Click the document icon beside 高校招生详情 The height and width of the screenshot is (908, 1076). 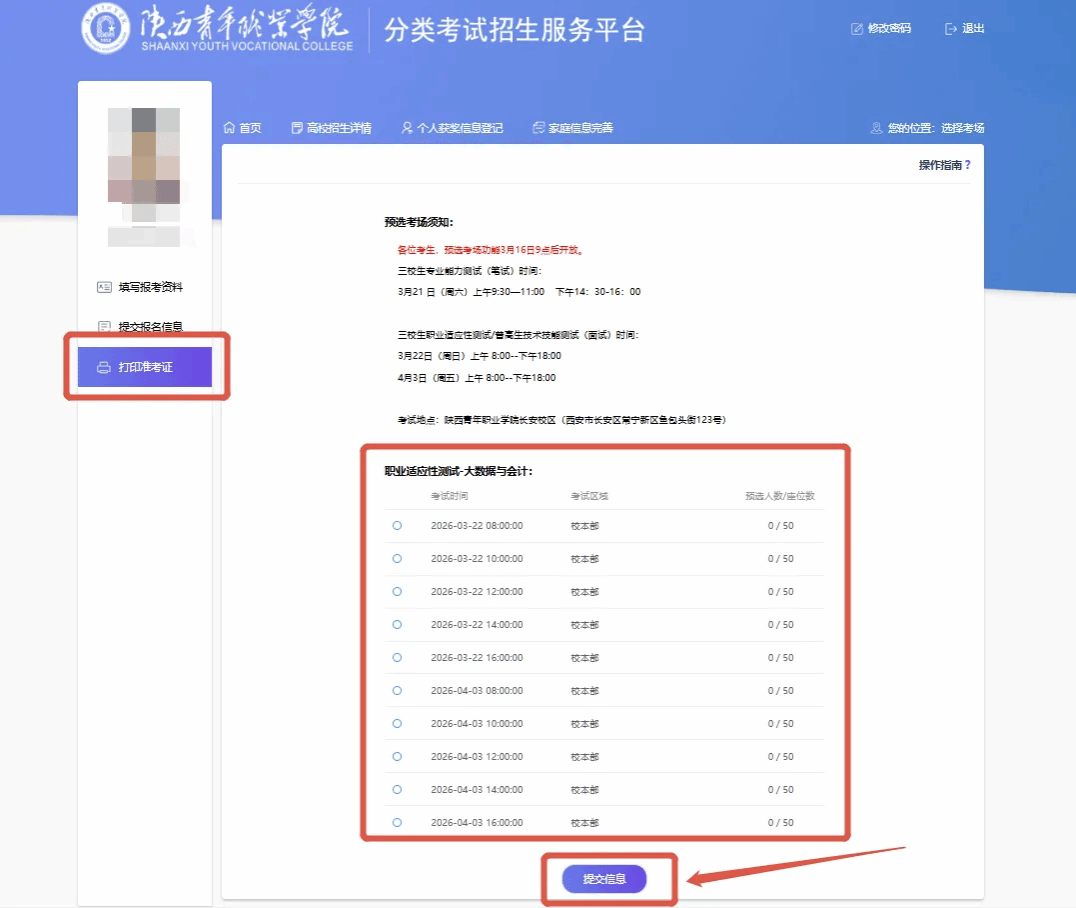point(297,128)
